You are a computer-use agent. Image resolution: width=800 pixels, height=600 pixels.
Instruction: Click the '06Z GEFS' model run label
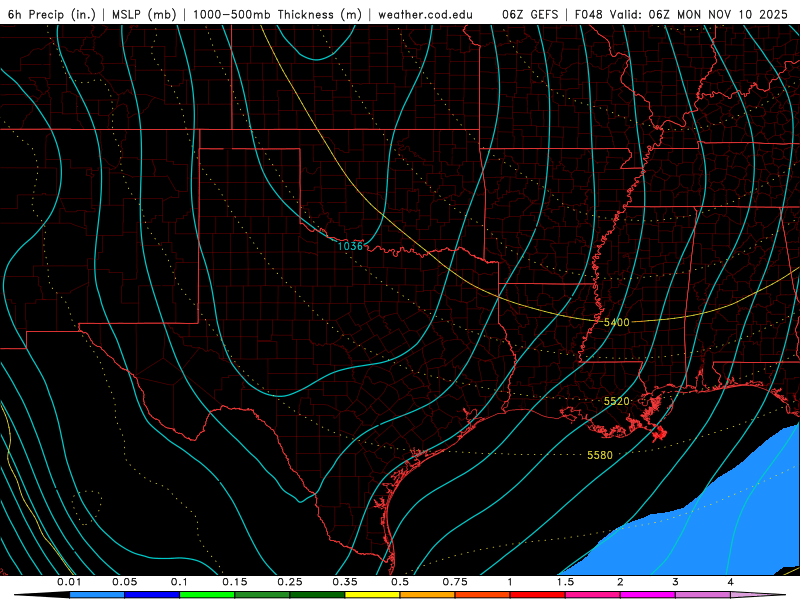point(530,14)
